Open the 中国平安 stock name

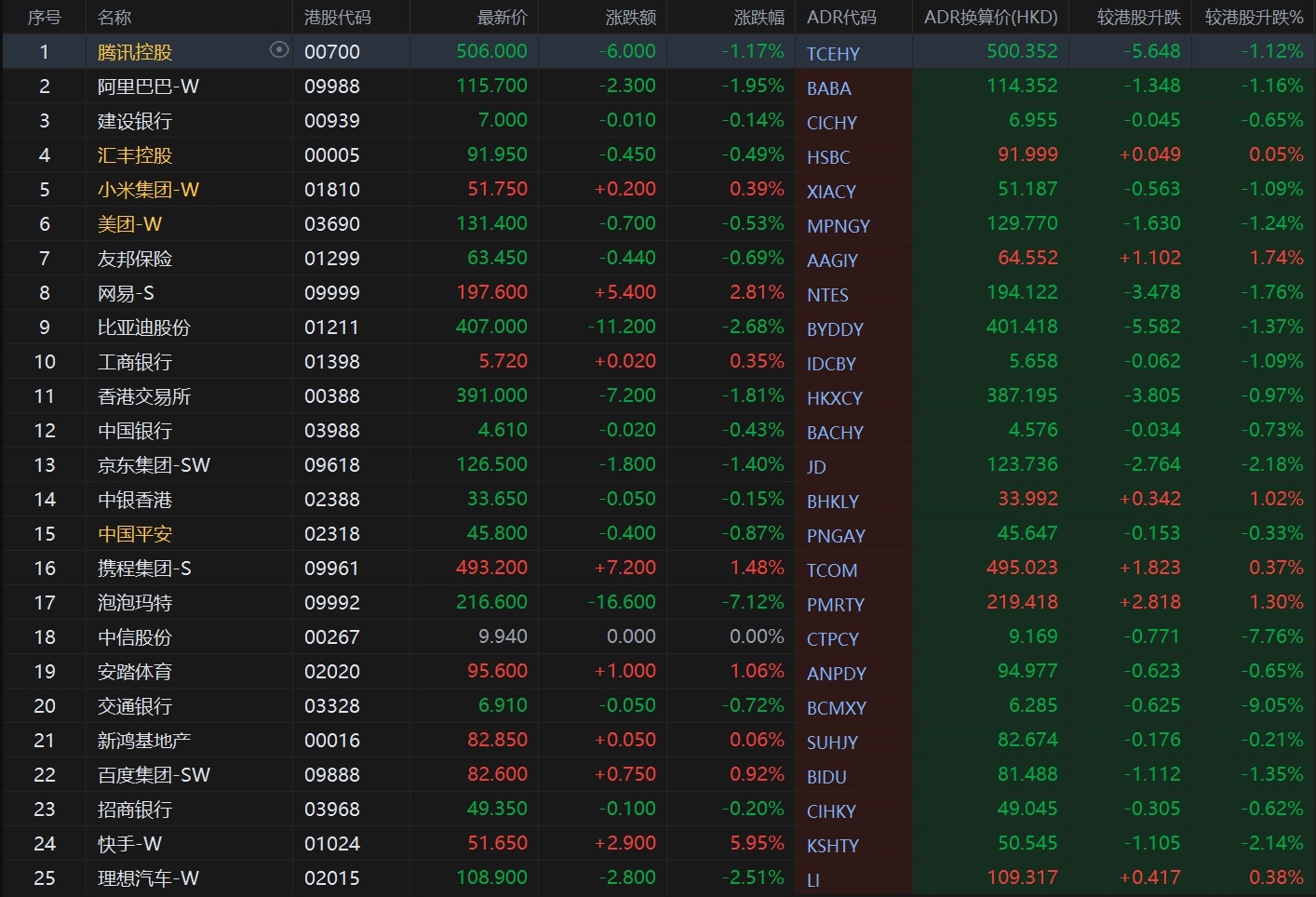point(134,534)
